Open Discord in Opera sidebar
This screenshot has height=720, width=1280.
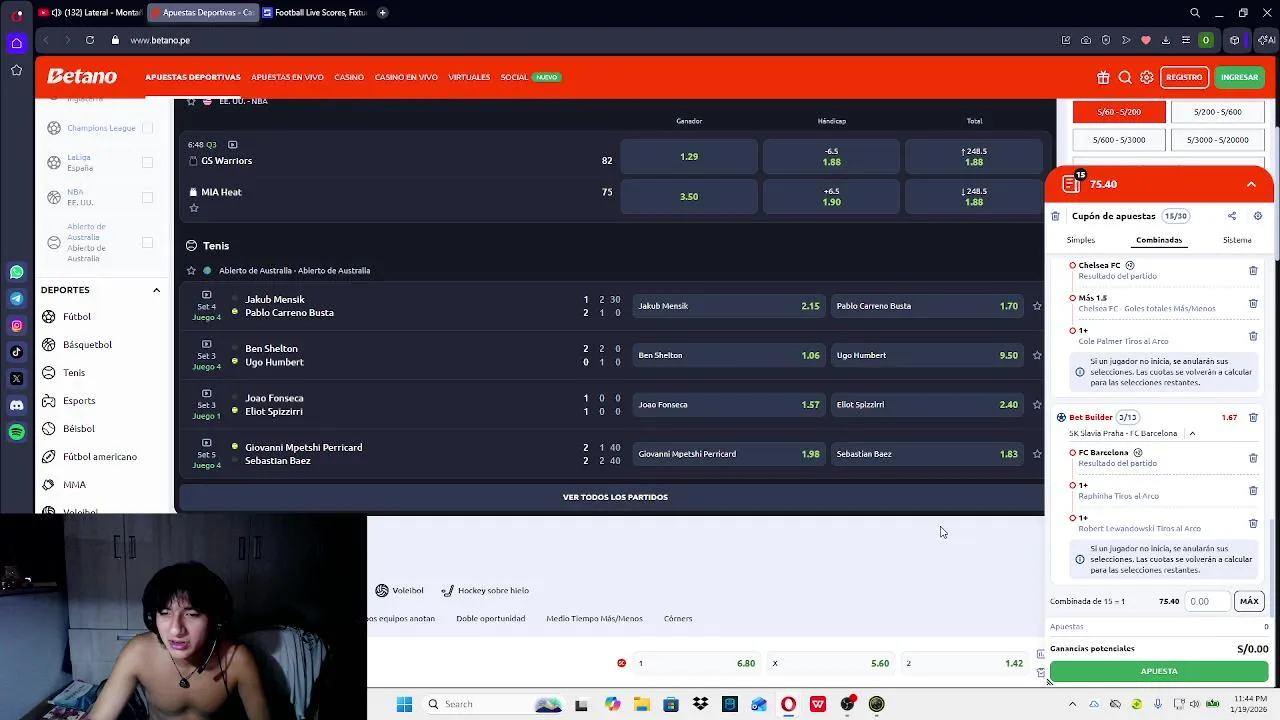click(x=17, y=405)
